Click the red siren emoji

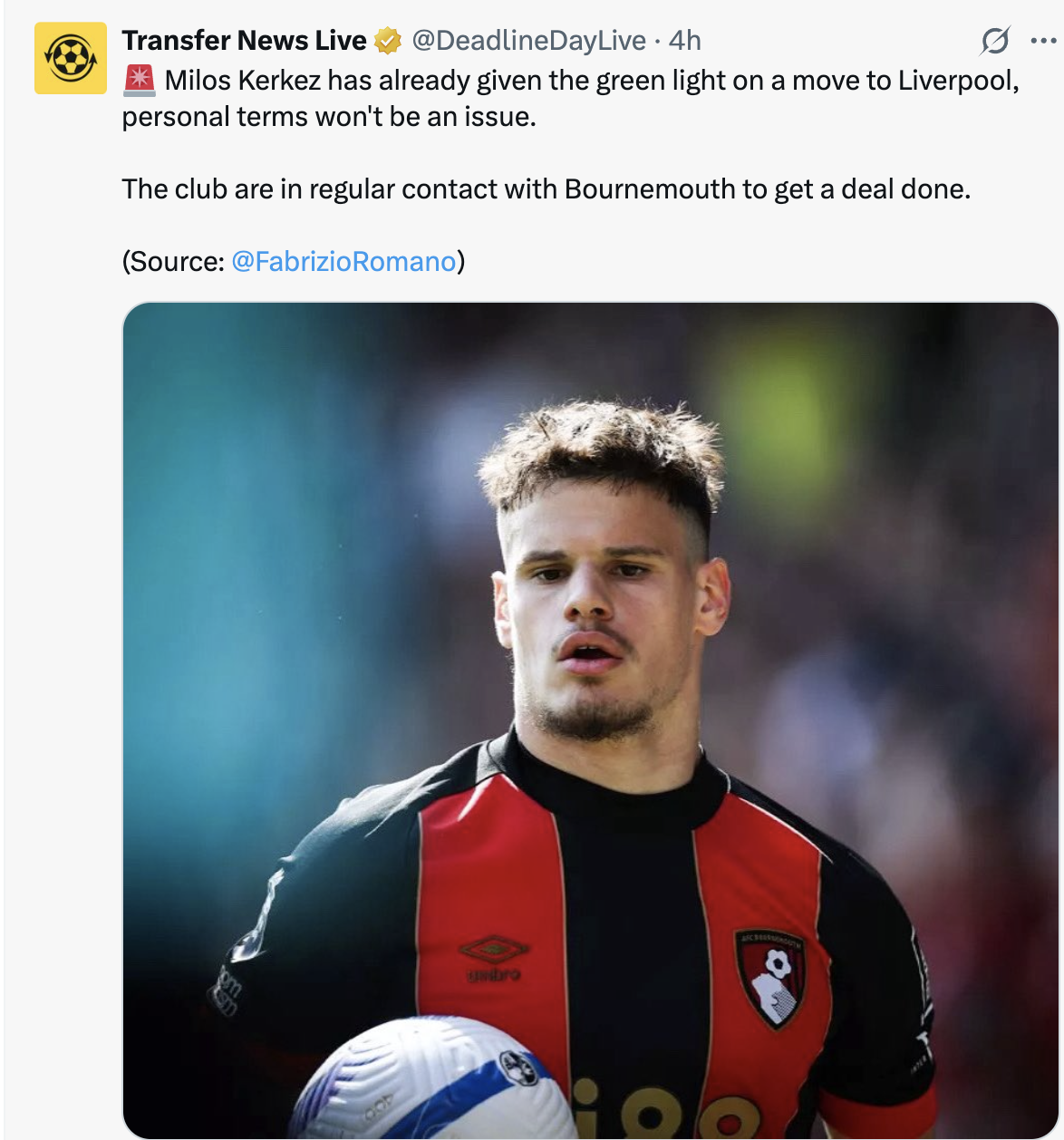[x=139, y=81]
